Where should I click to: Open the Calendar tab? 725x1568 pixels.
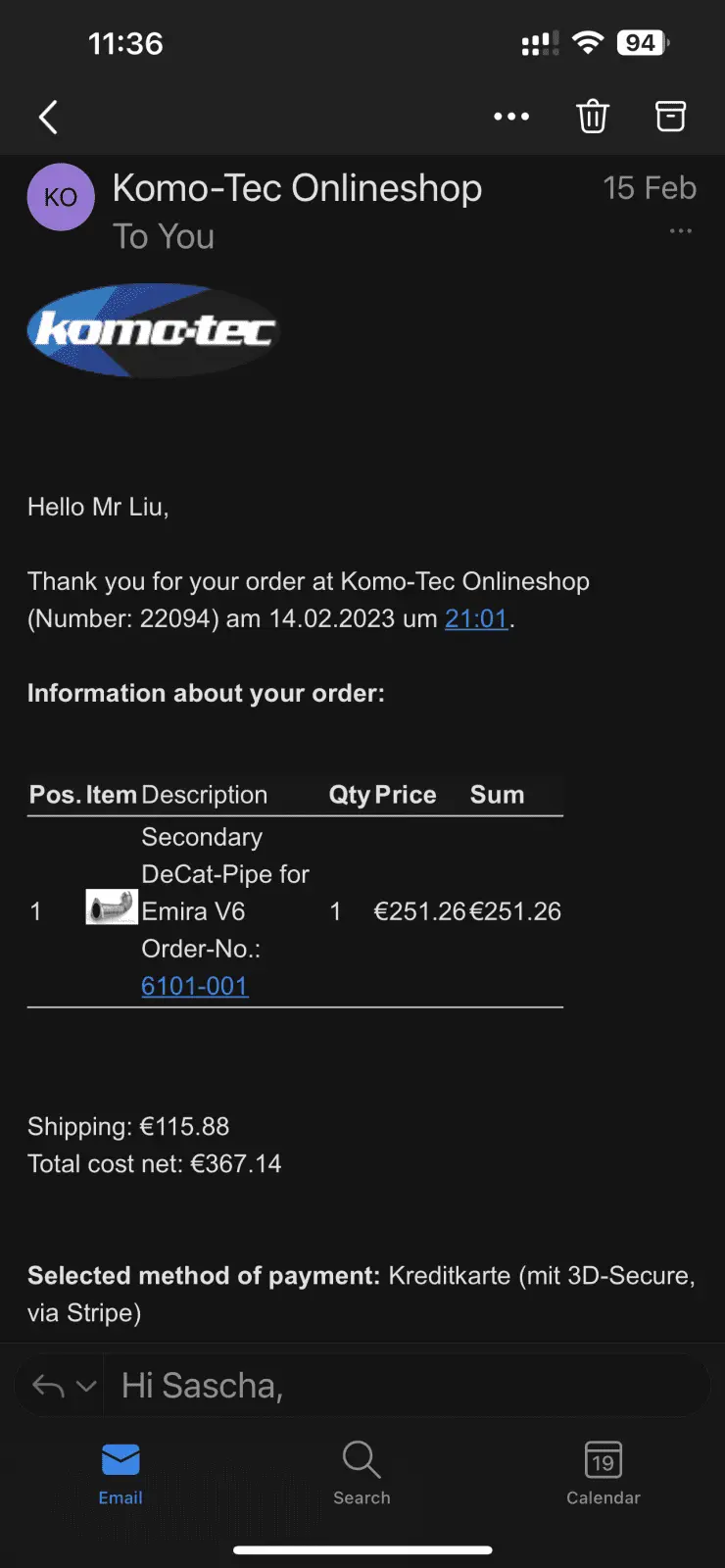(603, 1473)
